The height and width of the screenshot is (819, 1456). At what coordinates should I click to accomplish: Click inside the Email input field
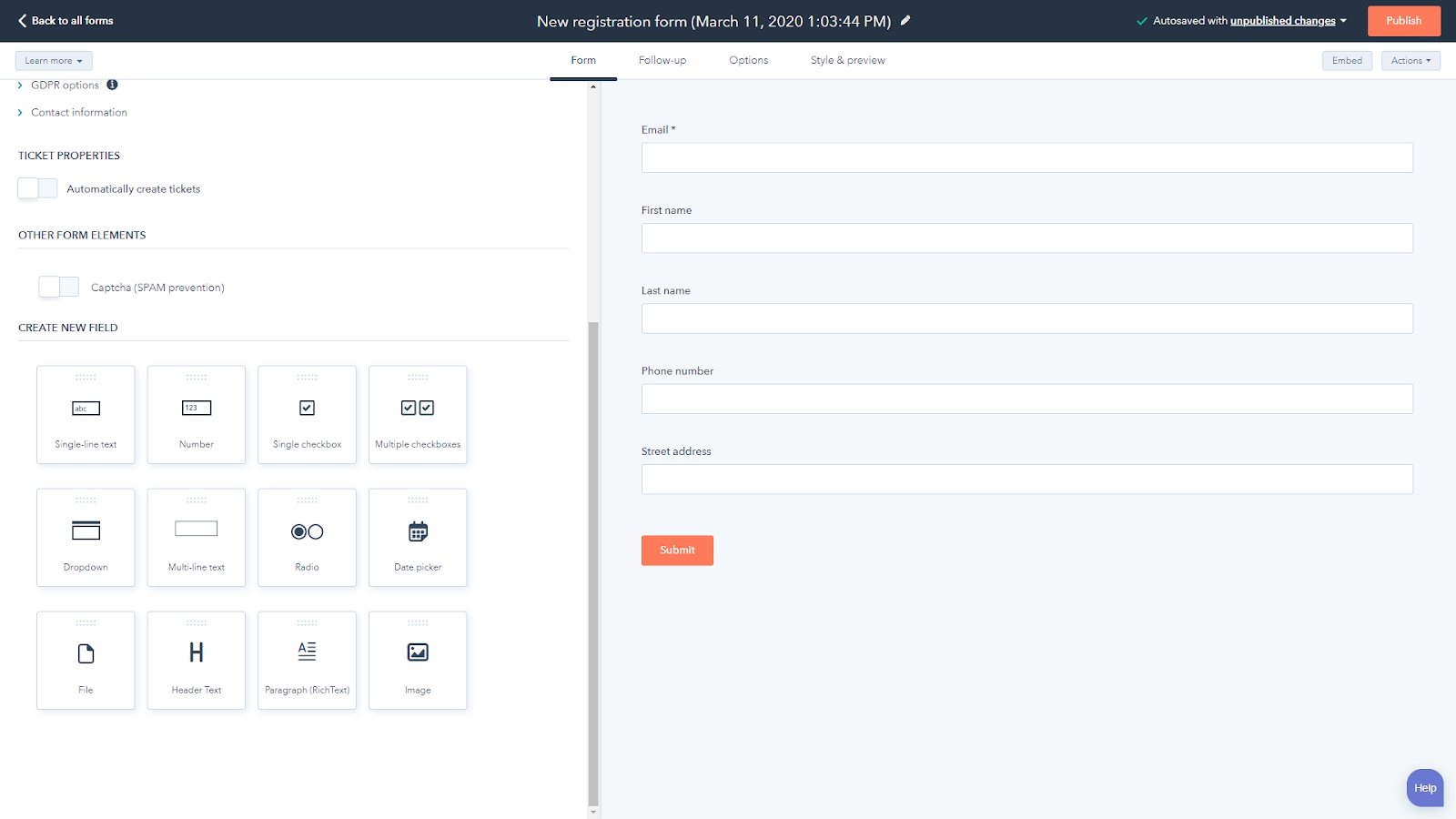pyautogui.click(x=1026, y=157)
